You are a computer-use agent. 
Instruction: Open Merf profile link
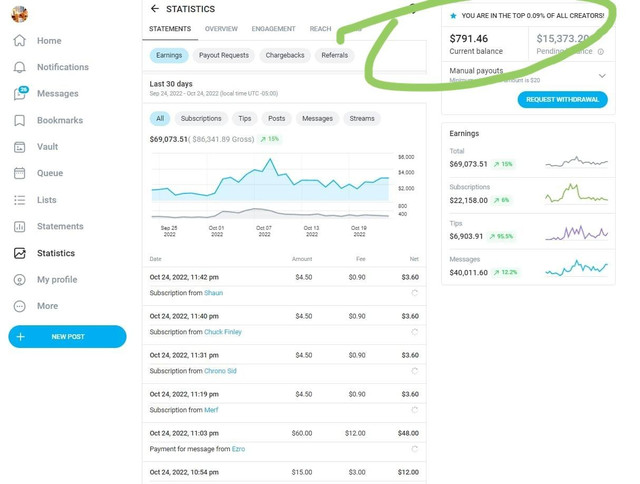211,410
